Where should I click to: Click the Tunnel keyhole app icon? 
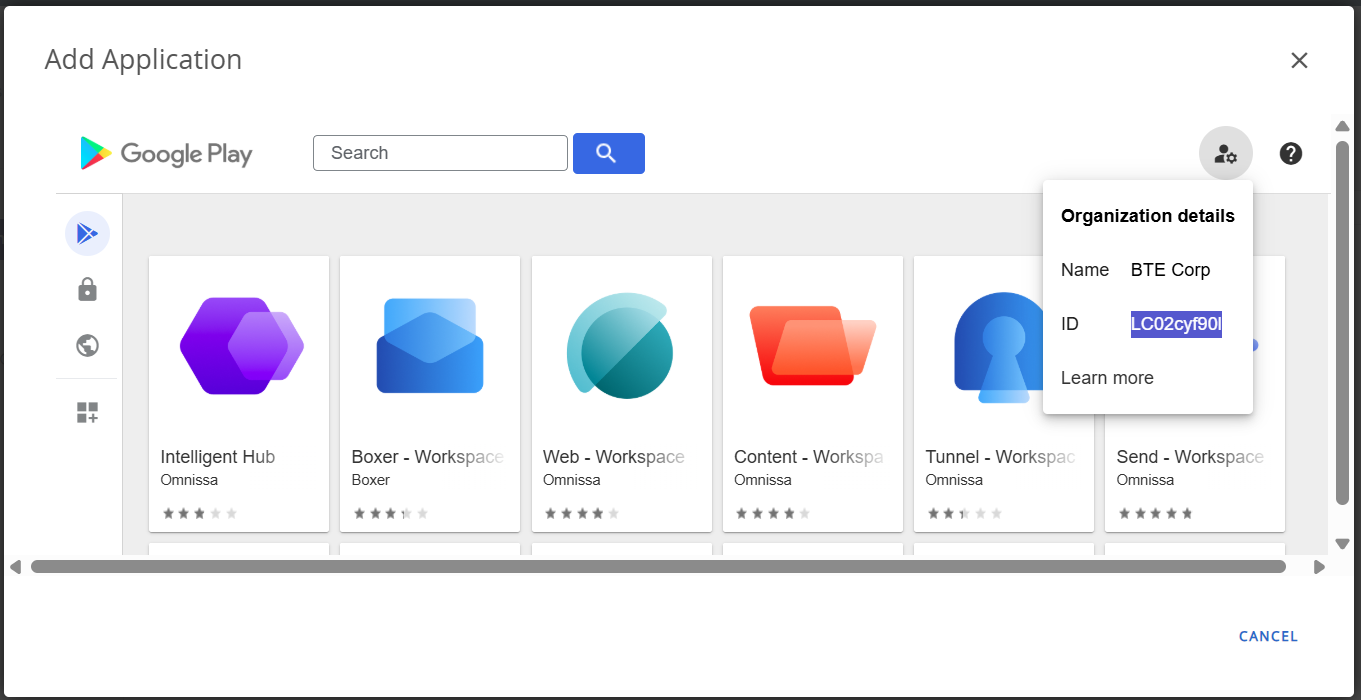[1000, 348]
